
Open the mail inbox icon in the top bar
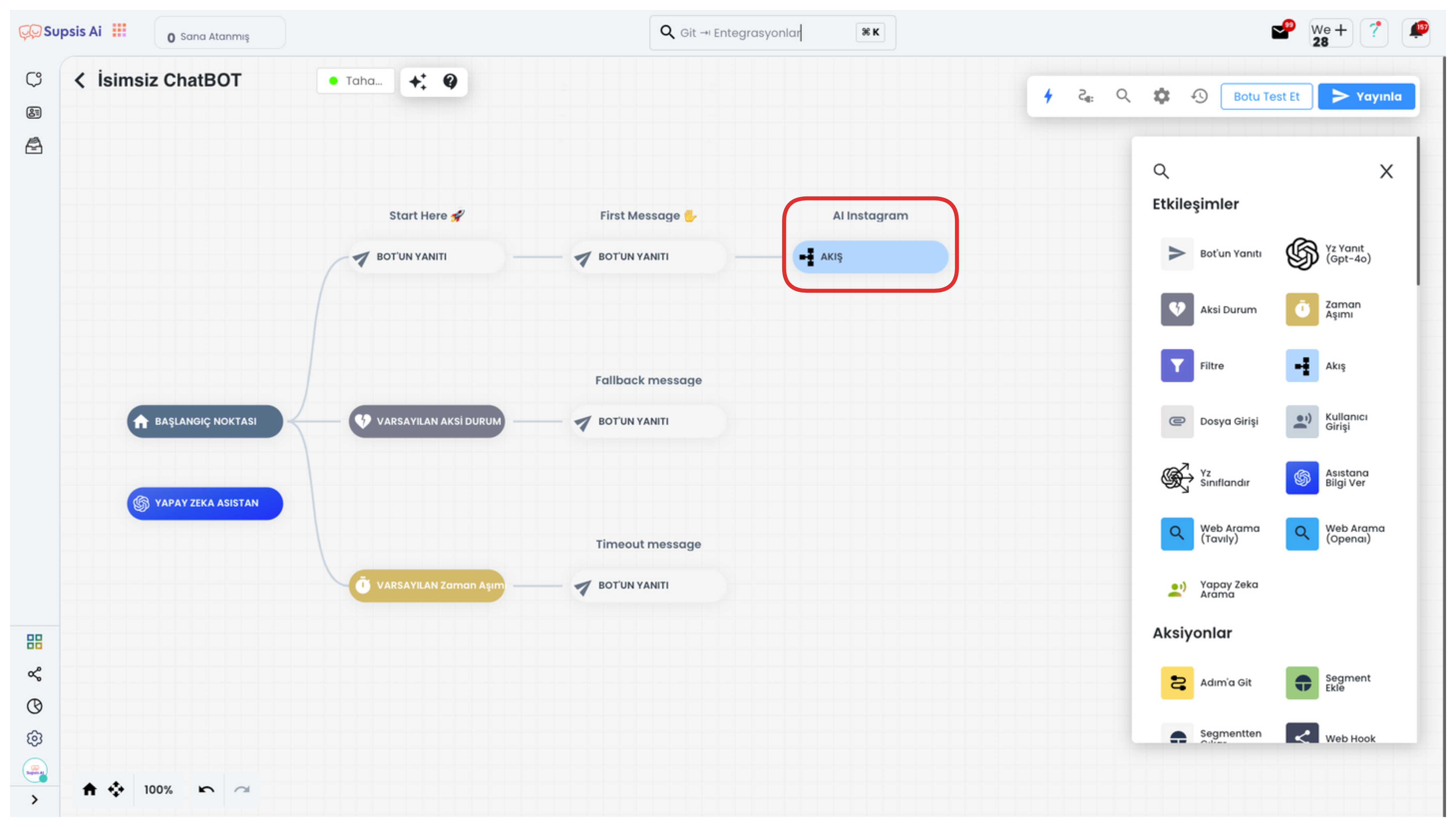point(1281,31)
